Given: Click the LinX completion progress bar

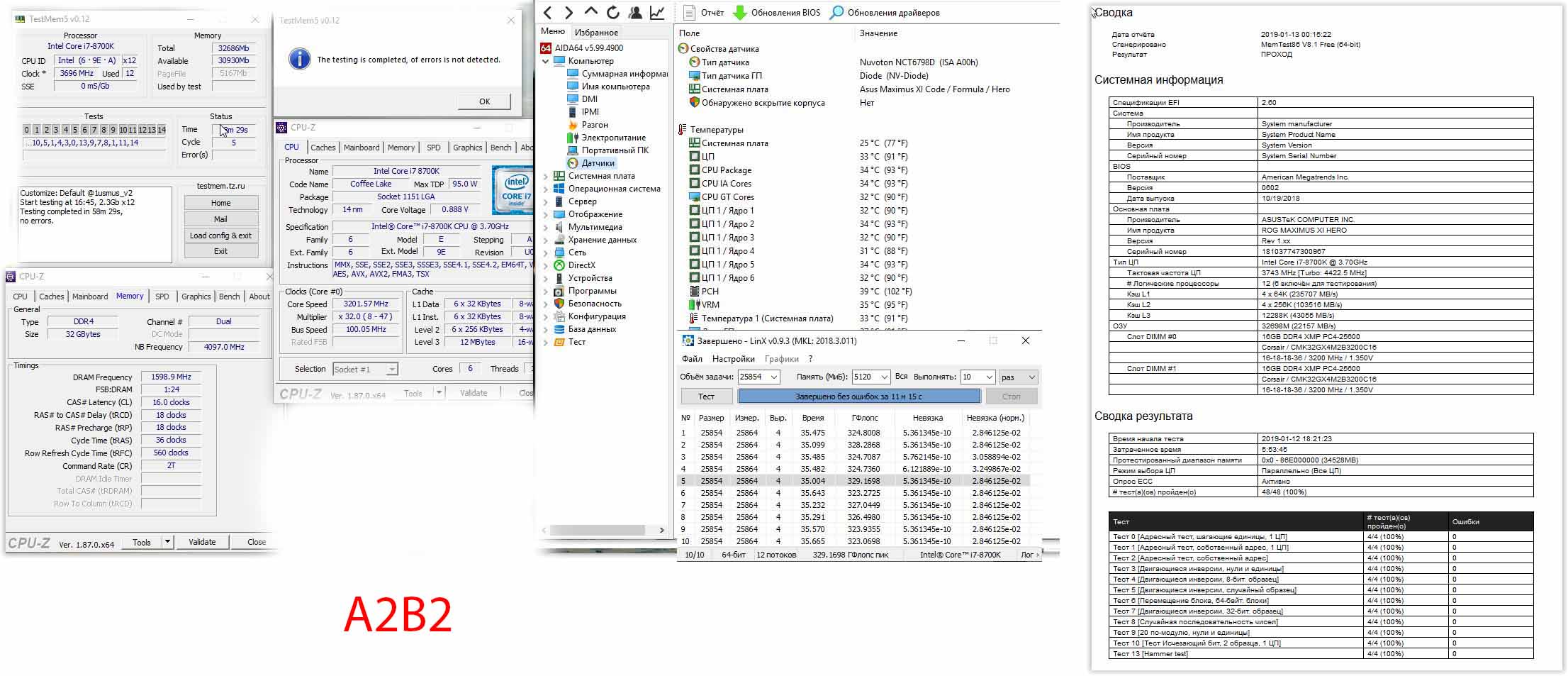Looking at the screenshot, I should click(859, 397).
